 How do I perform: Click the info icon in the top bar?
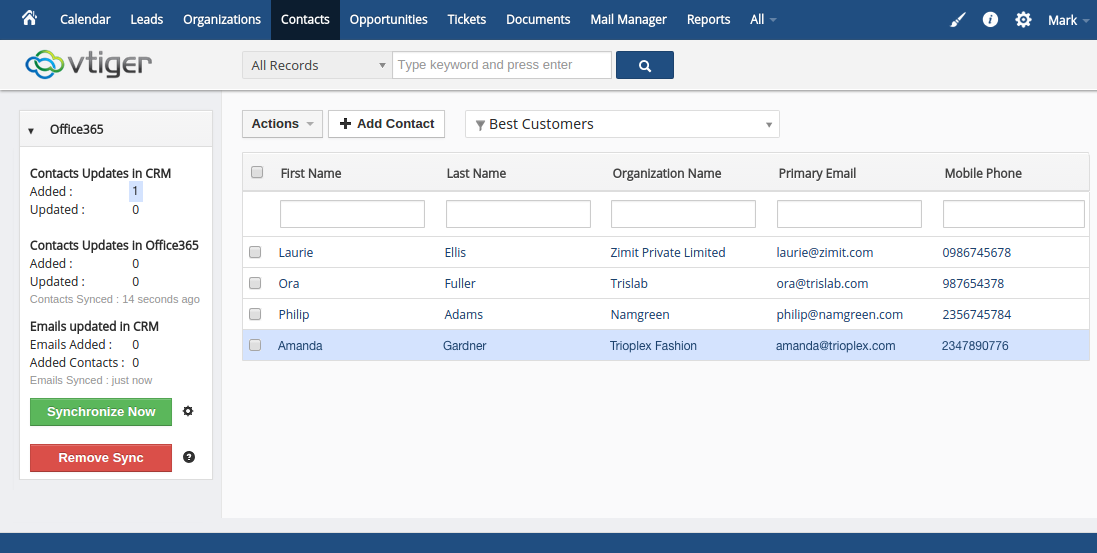tap(990, 20)
